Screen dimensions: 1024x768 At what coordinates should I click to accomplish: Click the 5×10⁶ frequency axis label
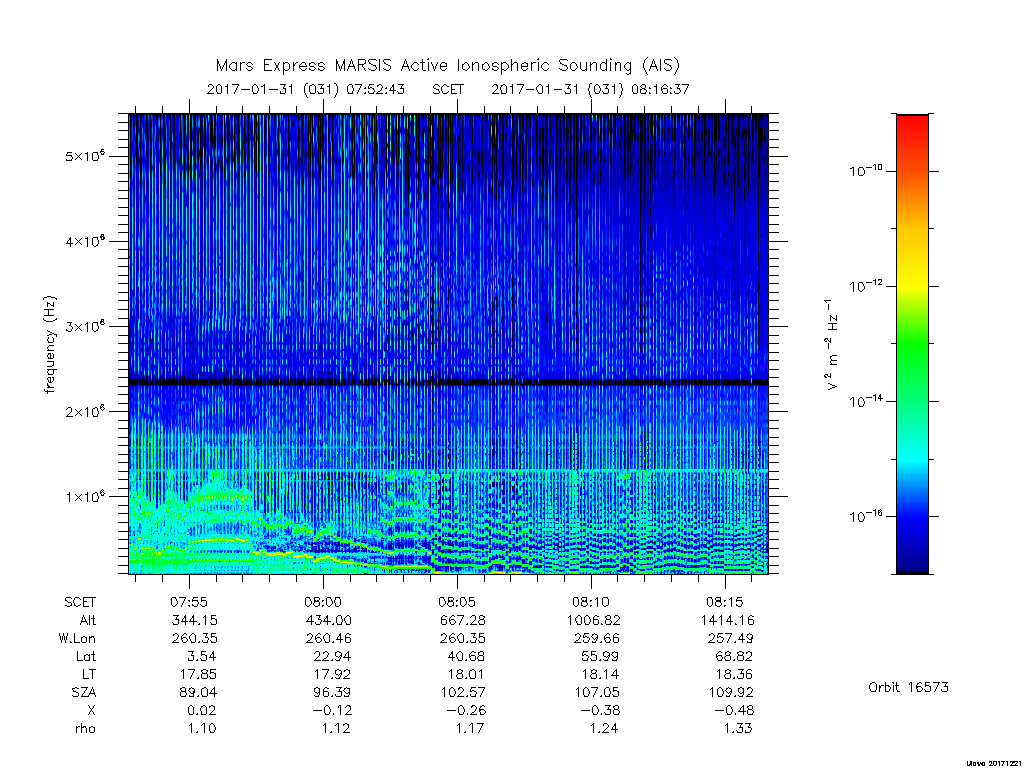(x=84, y=157)
